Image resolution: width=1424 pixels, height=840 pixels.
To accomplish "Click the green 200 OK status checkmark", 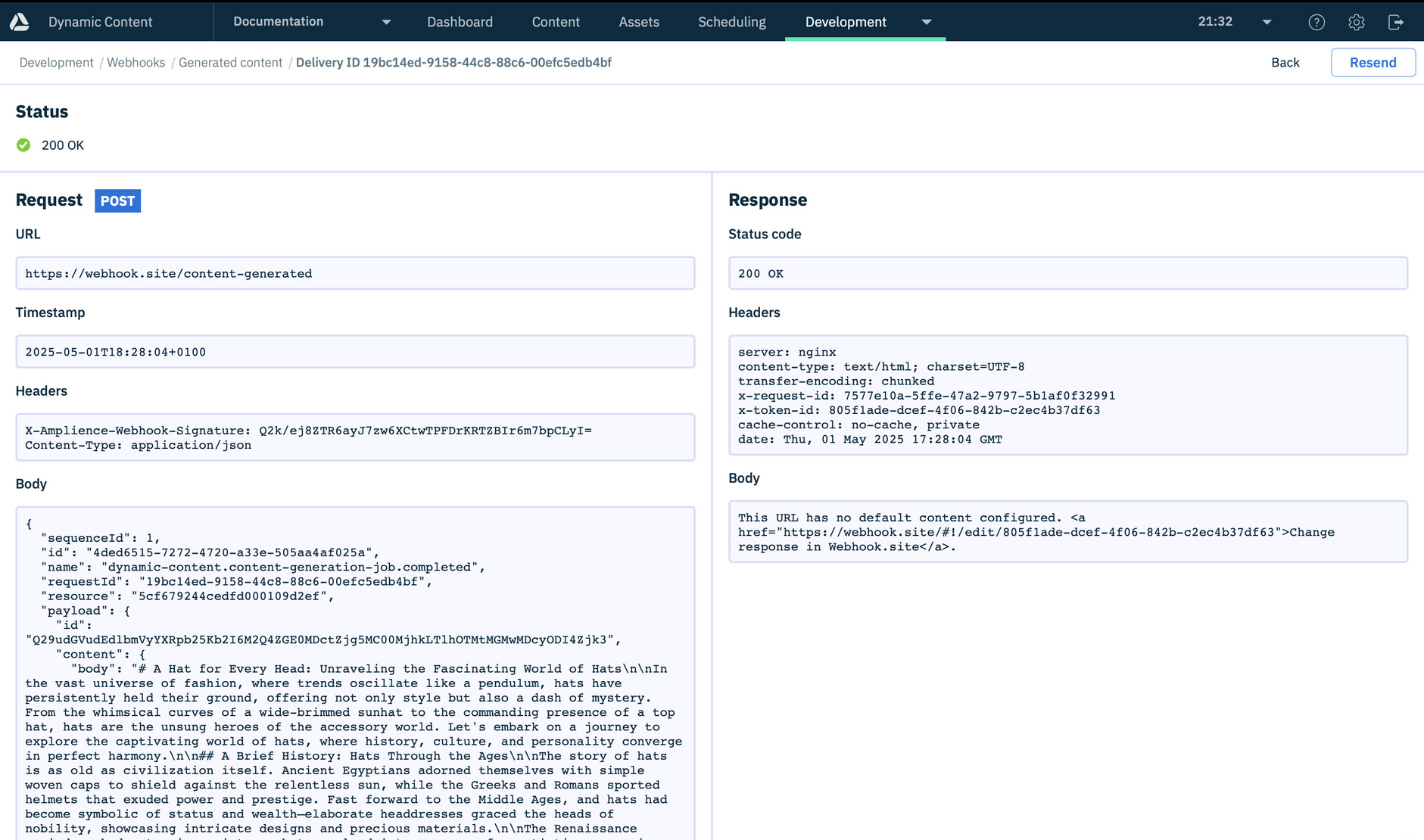I will [23, 145].
